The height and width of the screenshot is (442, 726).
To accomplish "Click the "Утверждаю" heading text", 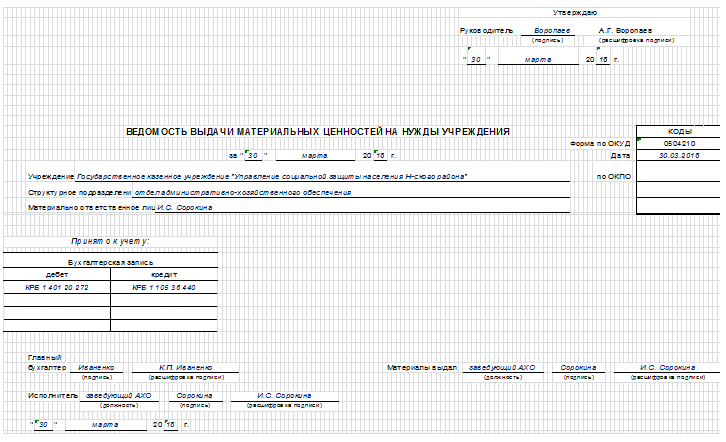I will pyautogui.click(x=574, y=12).
